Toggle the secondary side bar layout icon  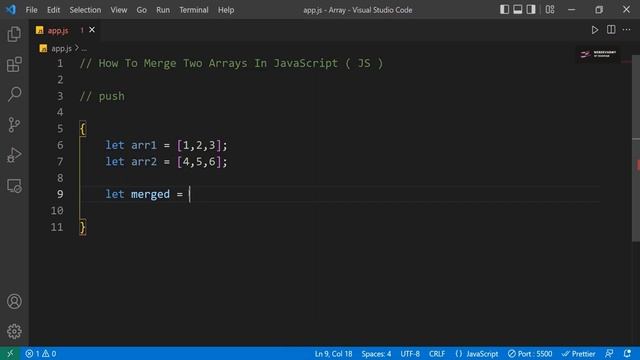pos(531,9)
